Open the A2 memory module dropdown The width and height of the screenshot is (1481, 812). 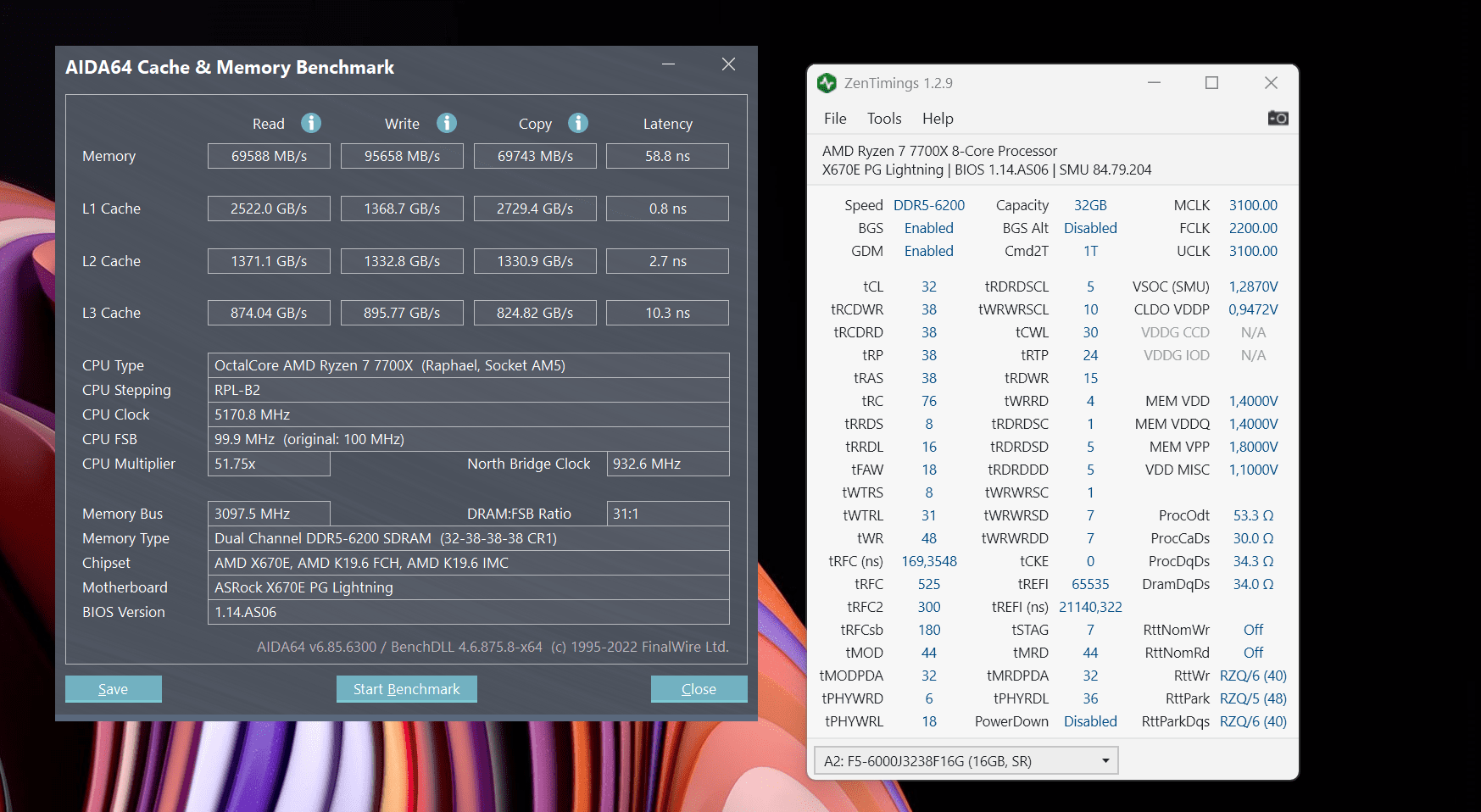[x=966, y=760]
